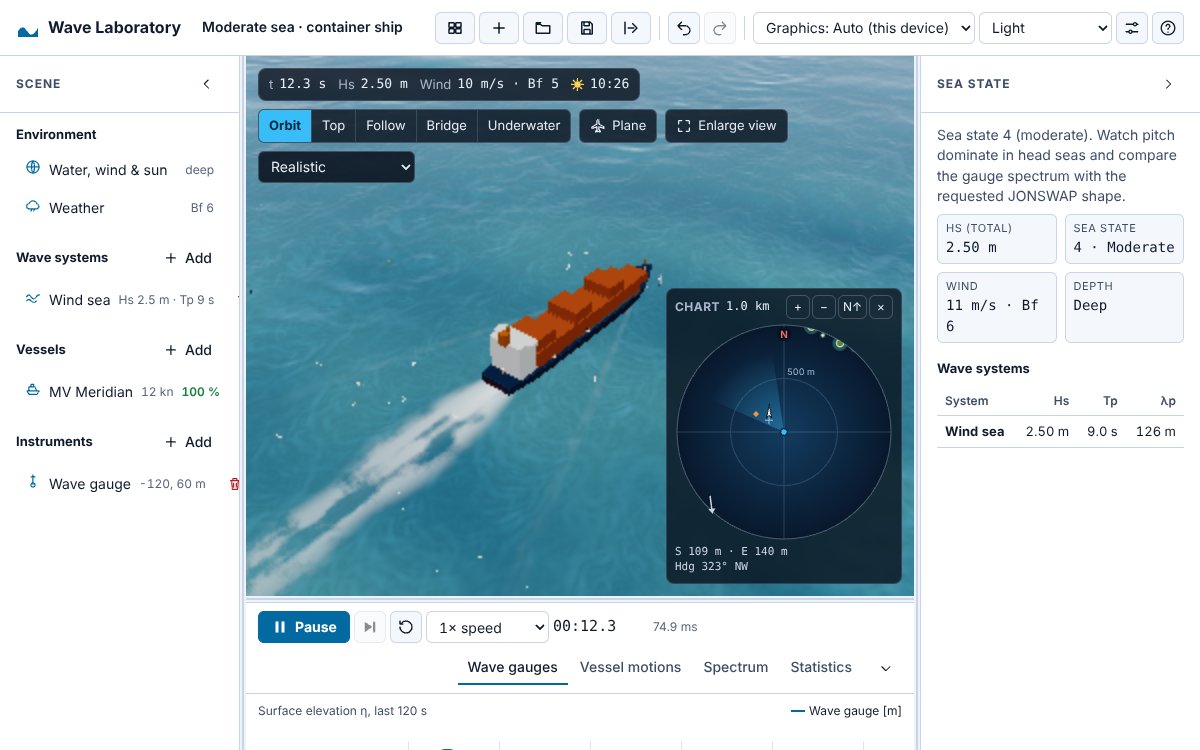The height and width of the screenshot is (750, 1200).
Task: Zoom out the chart with minus button
Action: [823, 307]
